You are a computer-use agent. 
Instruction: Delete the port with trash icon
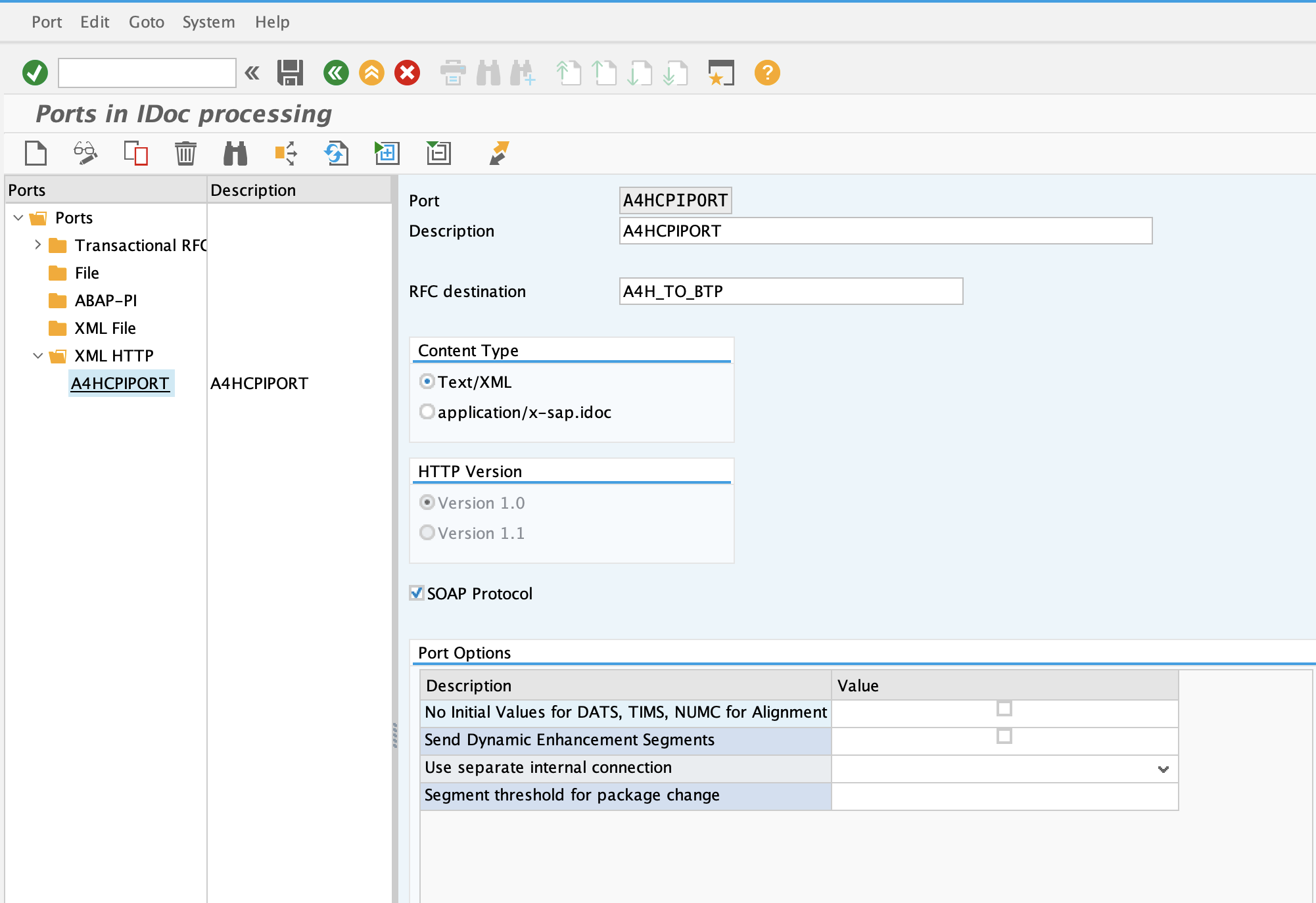(x=185, y=153)
